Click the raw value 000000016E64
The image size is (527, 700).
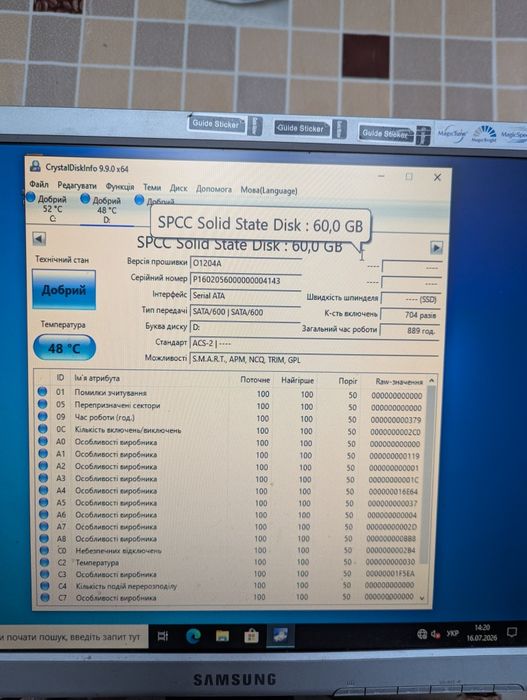point(393,492)
